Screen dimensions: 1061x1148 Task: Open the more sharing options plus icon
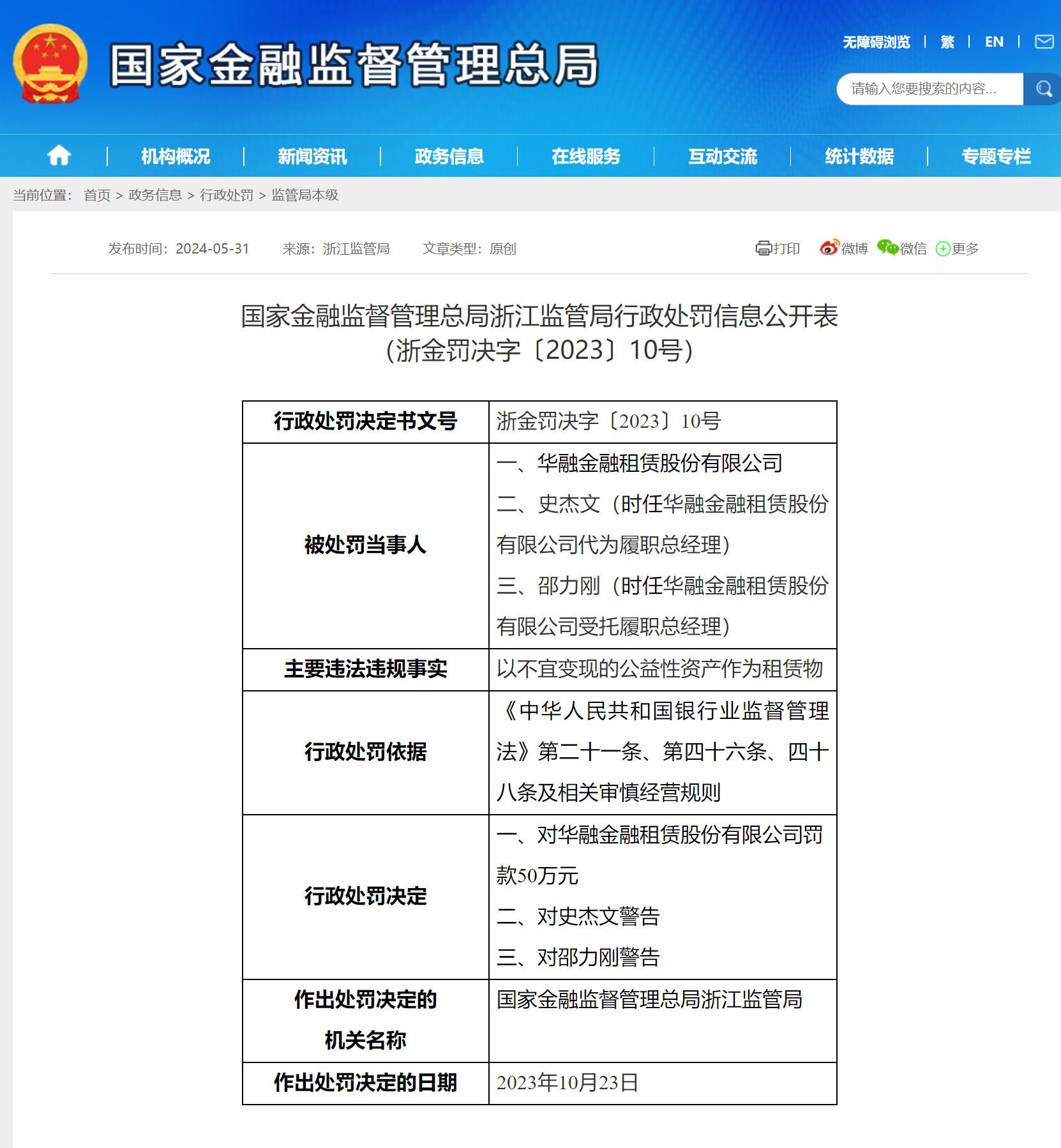pyautogui.click(x=943, y=249)
